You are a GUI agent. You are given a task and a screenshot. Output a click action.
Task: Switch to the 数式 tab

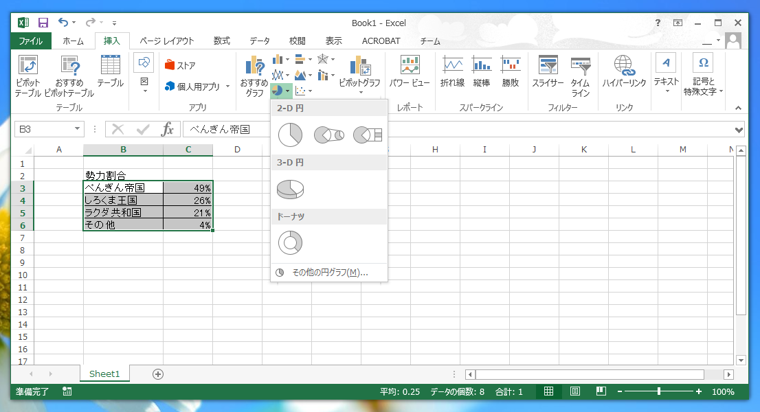(222, 41)
